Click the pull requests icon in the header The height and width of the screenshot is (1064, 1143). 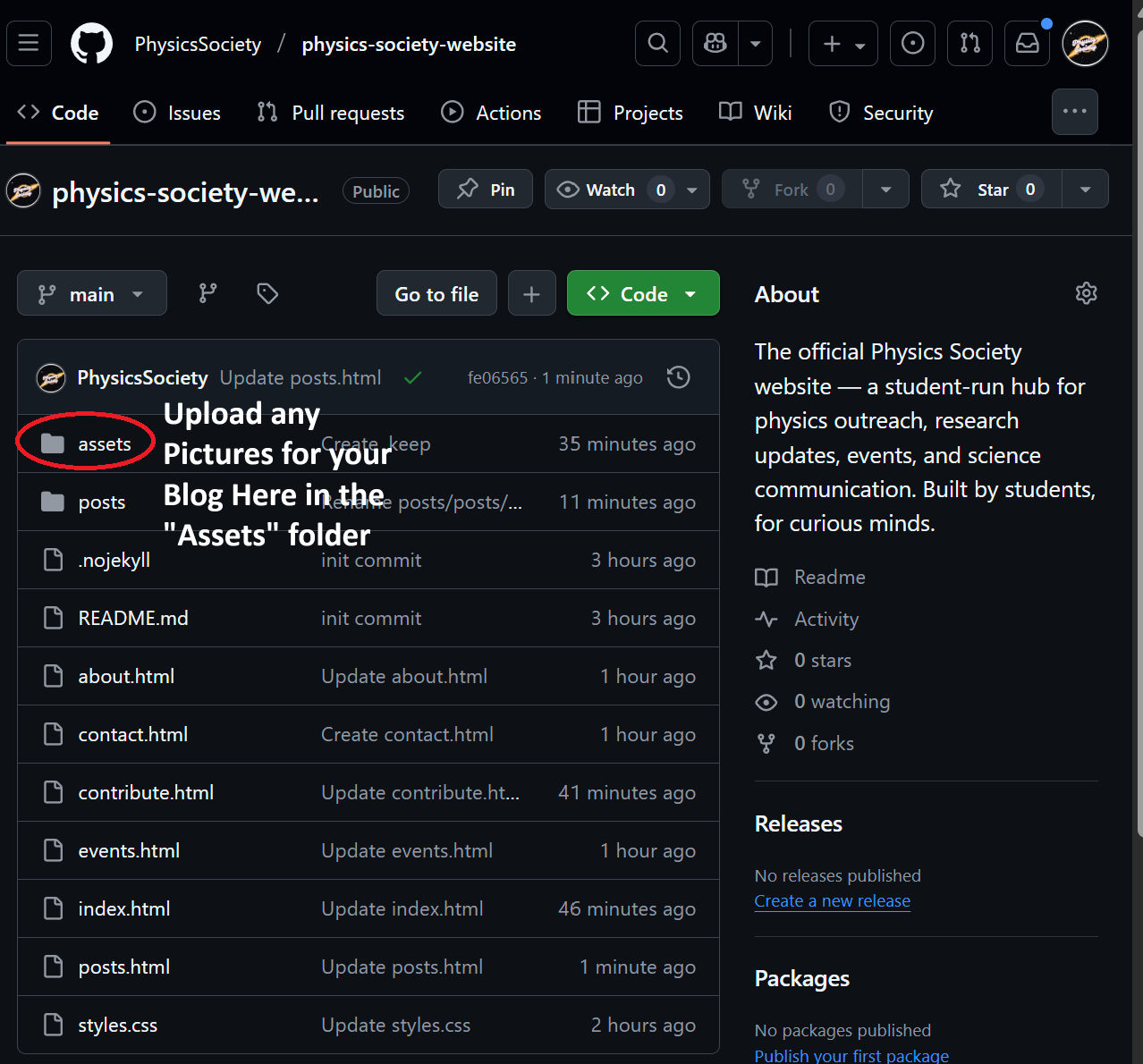(969, 43)
